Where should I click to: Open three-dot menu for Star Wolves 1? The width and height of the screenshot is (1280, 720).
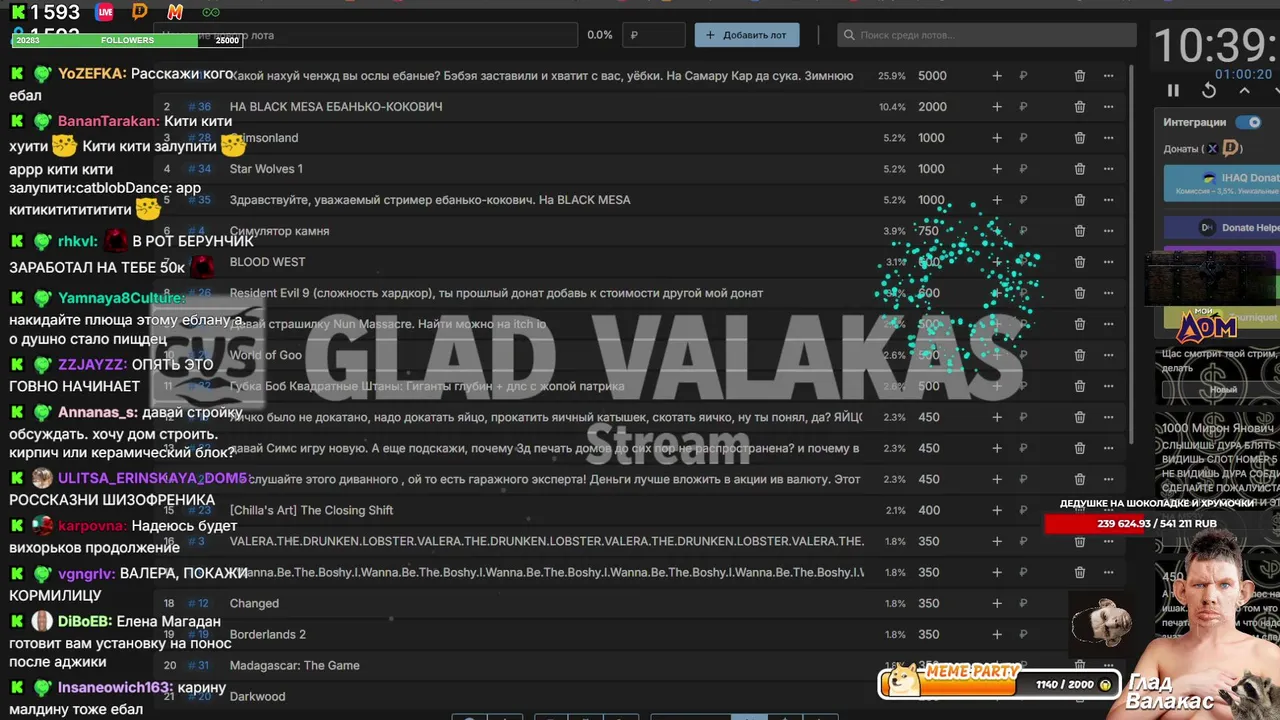pos(1108,169)
